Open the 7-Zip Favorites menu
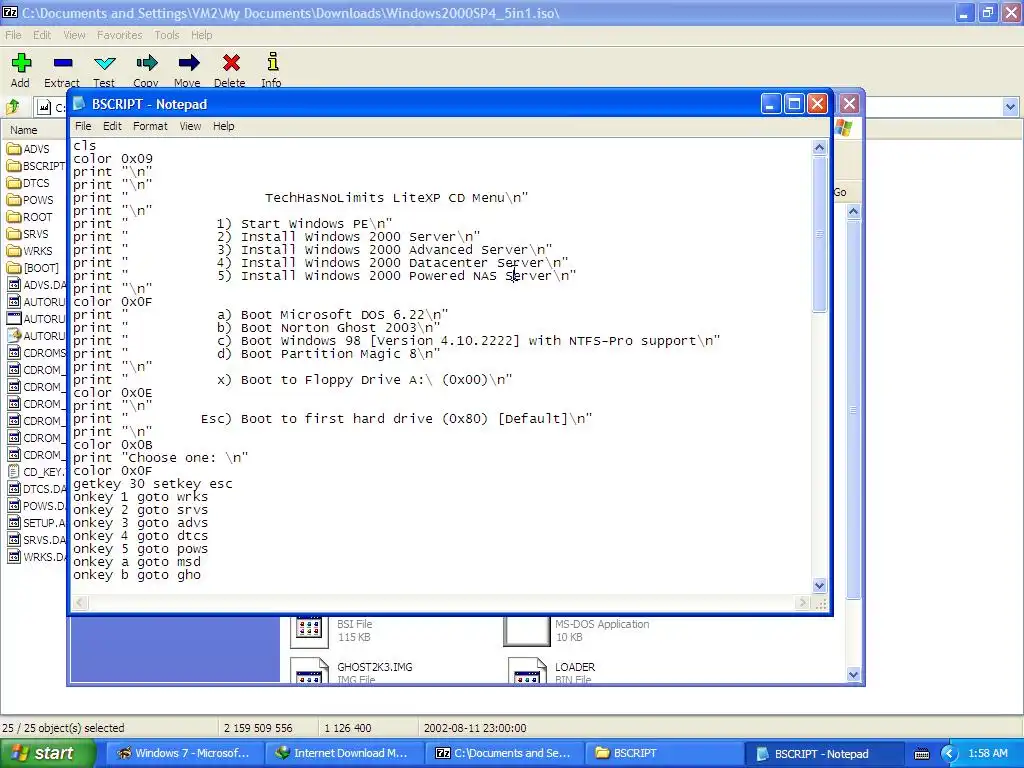 120,35
